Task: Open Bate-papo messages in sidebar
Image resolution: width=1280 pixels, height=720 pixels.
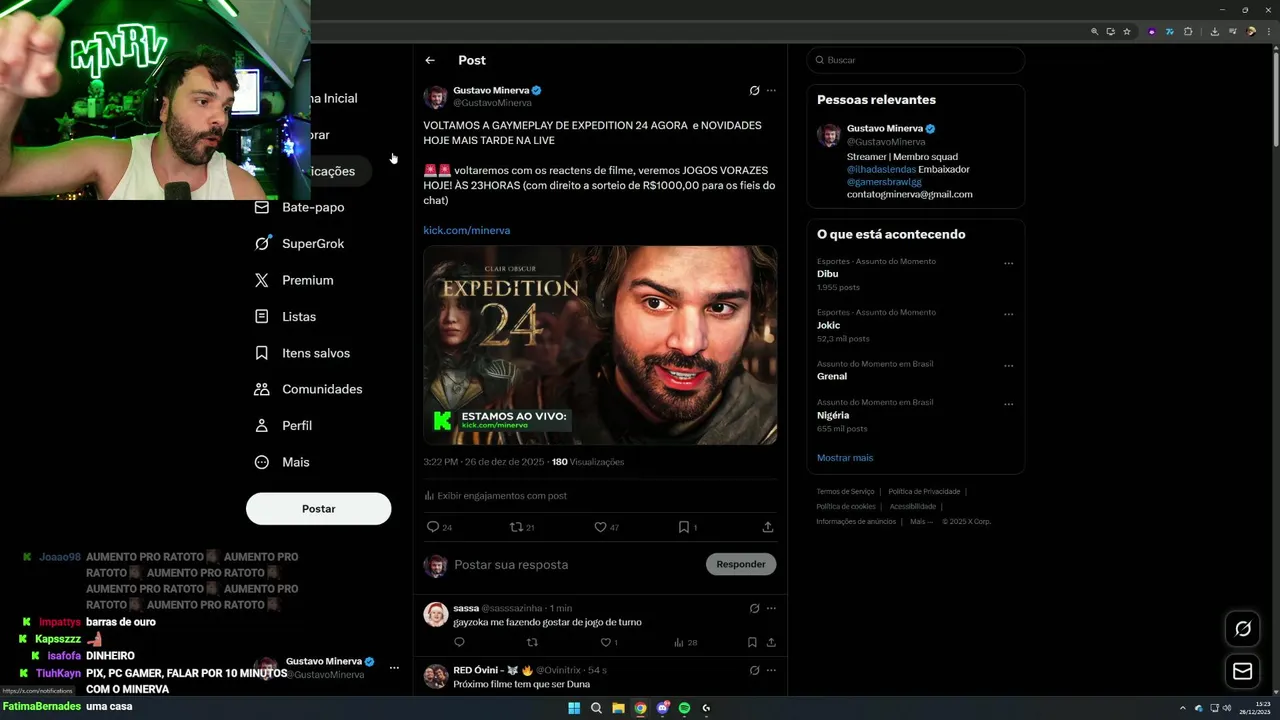Action: point(300,207)
